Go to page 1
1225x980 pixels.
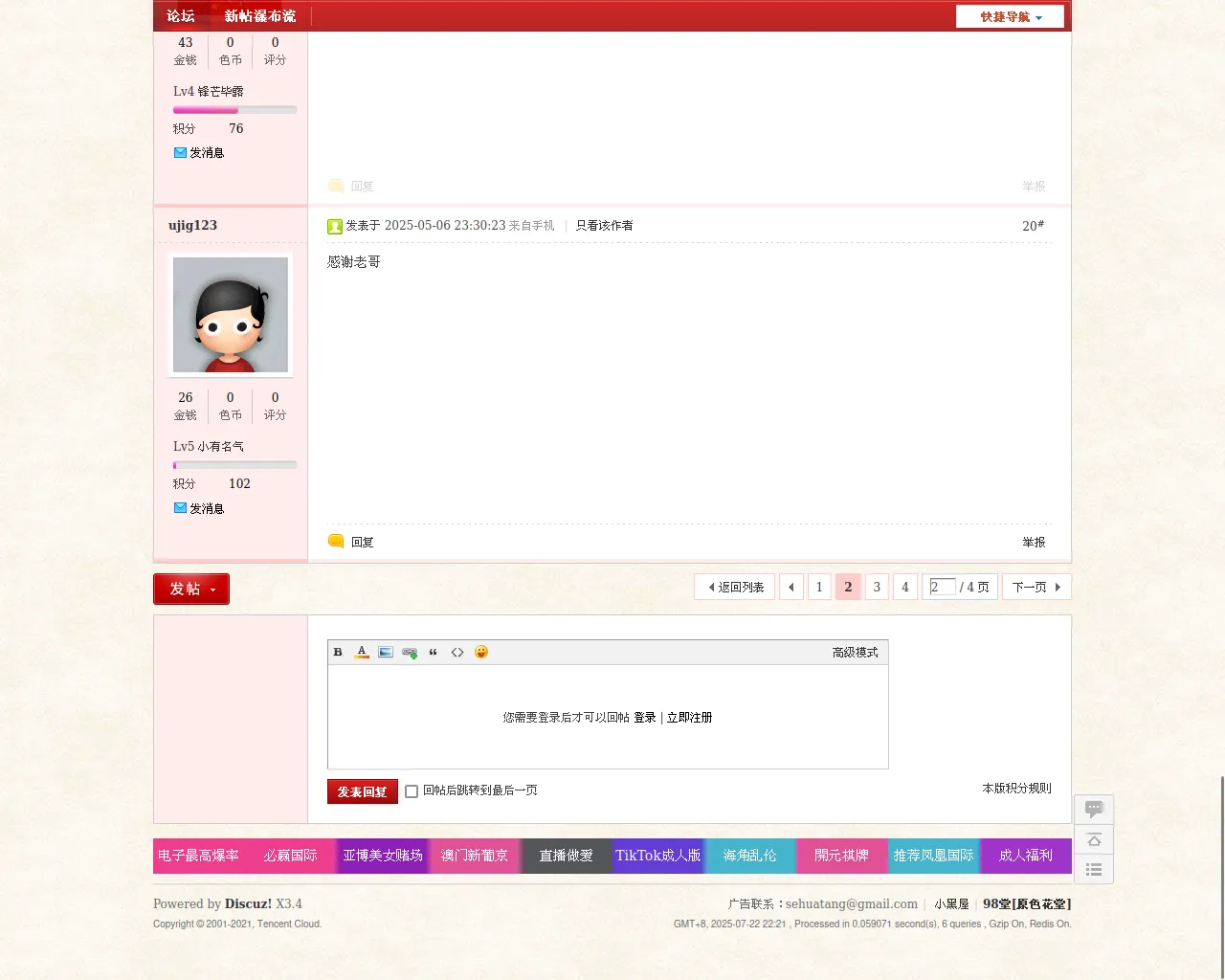[x=819, y=587]
